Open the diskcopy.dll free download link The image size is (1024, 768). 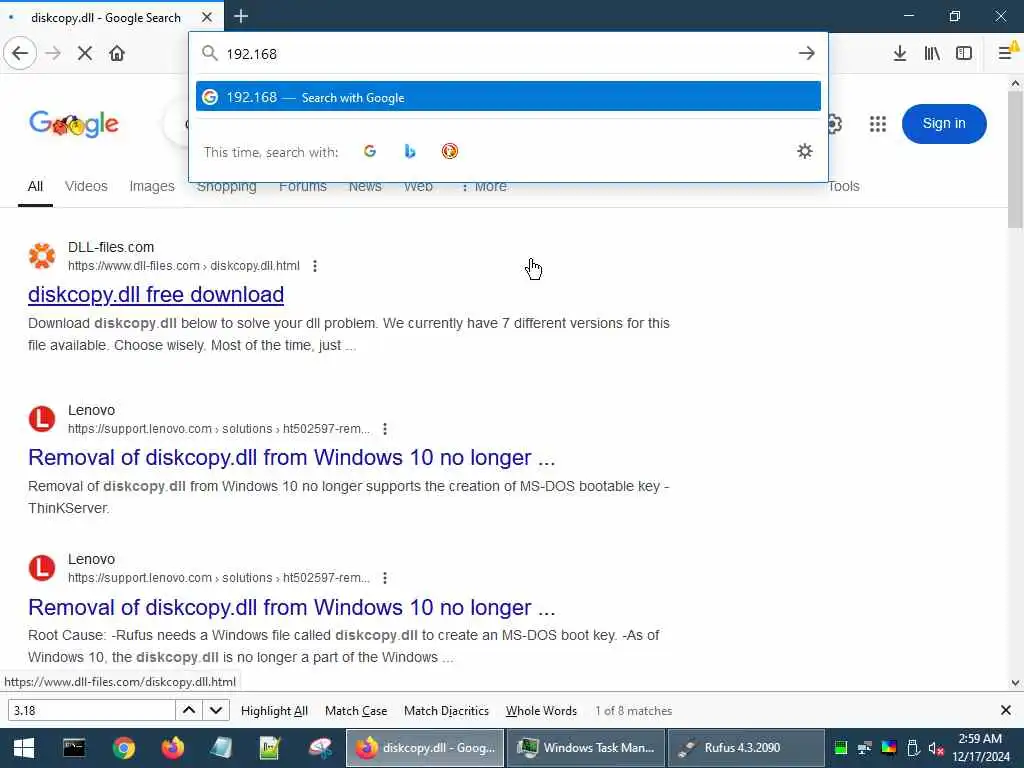tap(156, 295)
